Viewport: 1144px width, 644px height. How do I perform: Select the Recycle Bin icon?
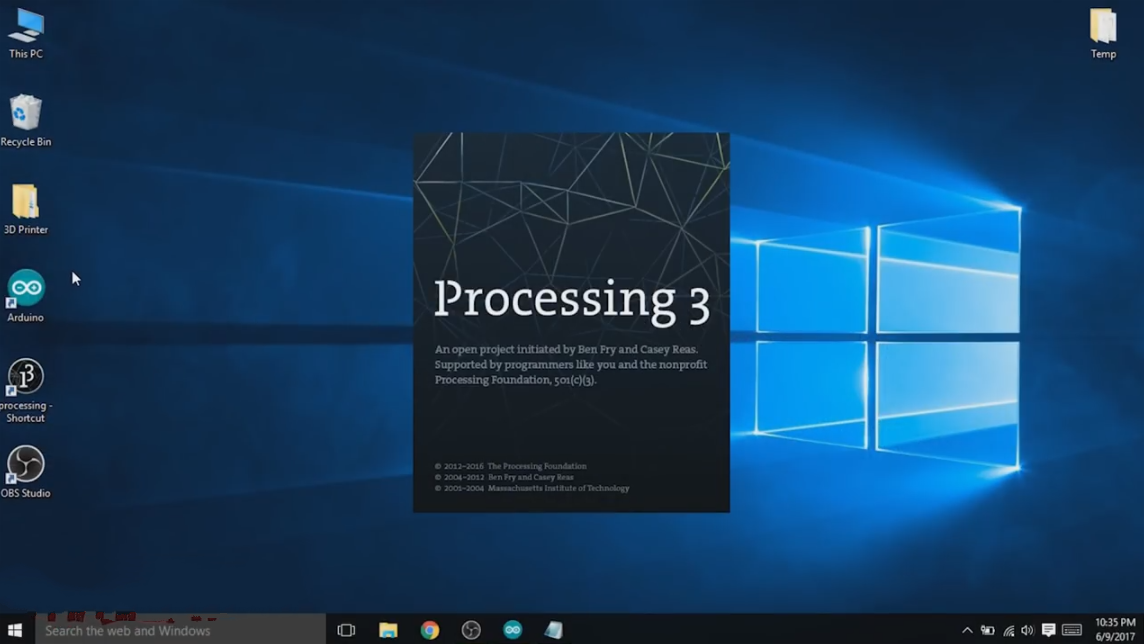pos(26,120)
